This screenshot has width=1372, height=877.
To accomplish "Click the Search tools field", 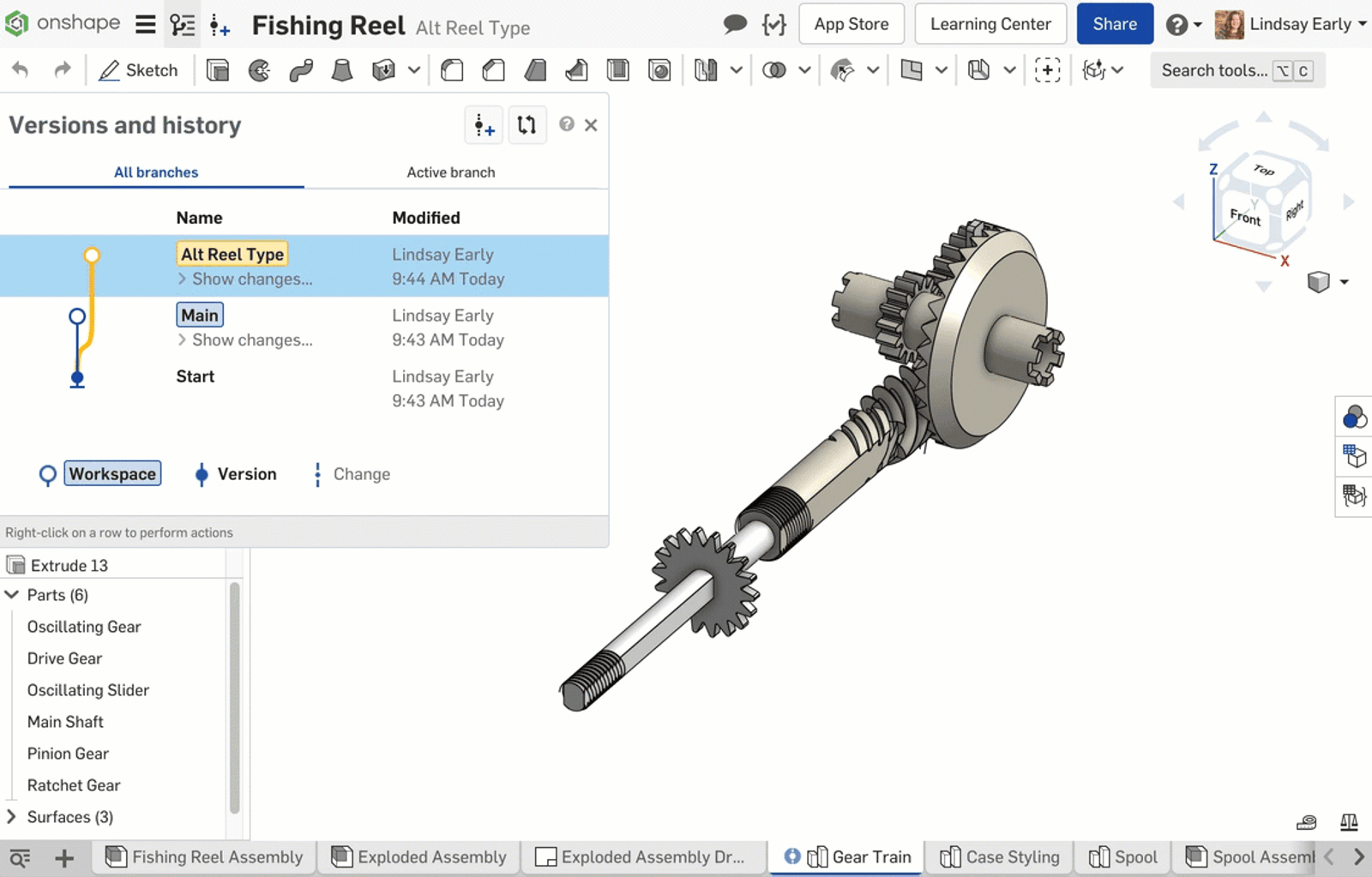I will point(1213,70).
